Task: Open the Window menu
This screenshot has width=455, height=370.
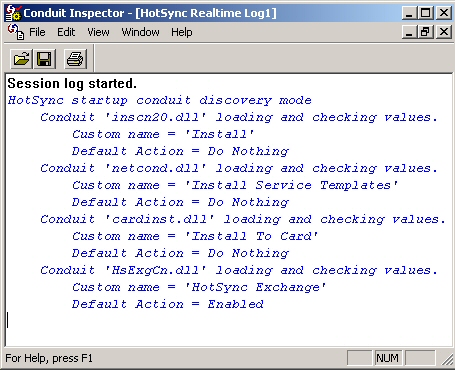Action: tap(140, 32)
